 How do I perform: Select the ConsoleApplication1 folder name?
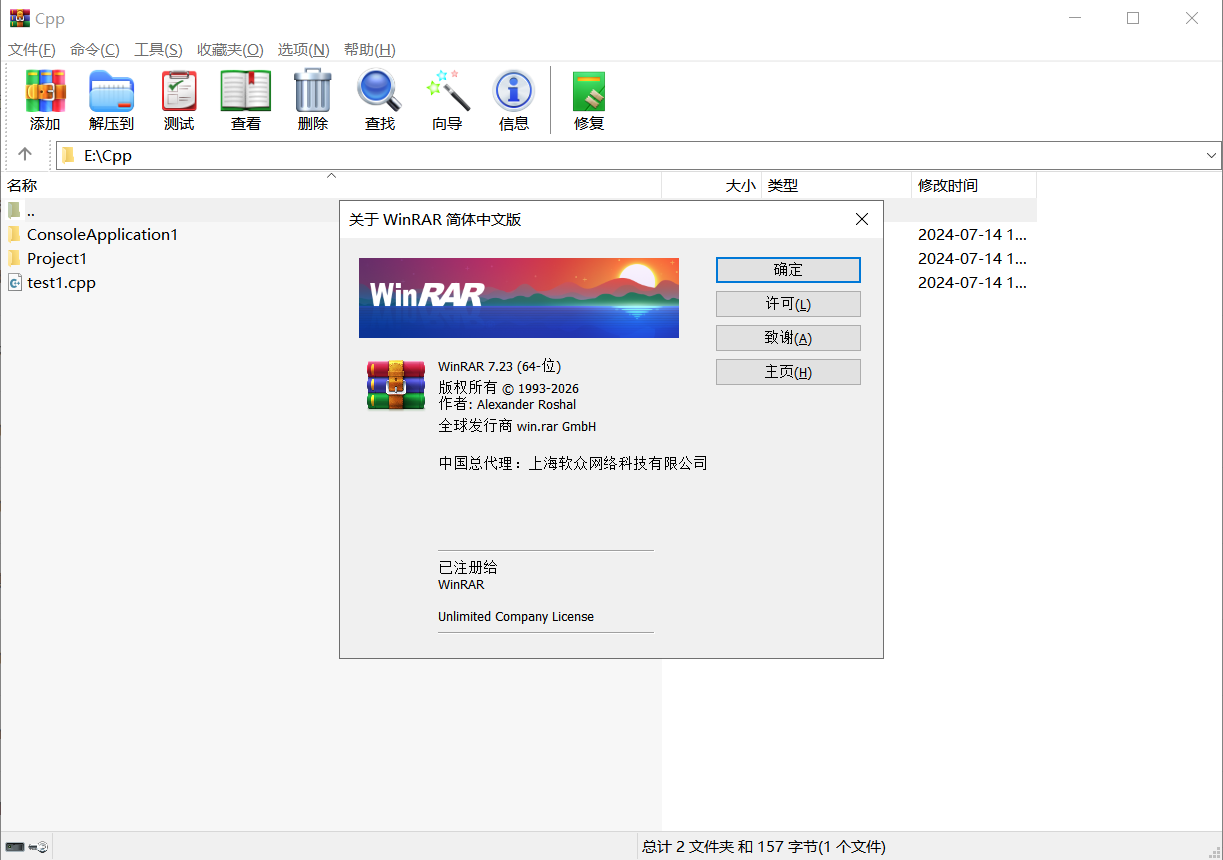point(102,234)
